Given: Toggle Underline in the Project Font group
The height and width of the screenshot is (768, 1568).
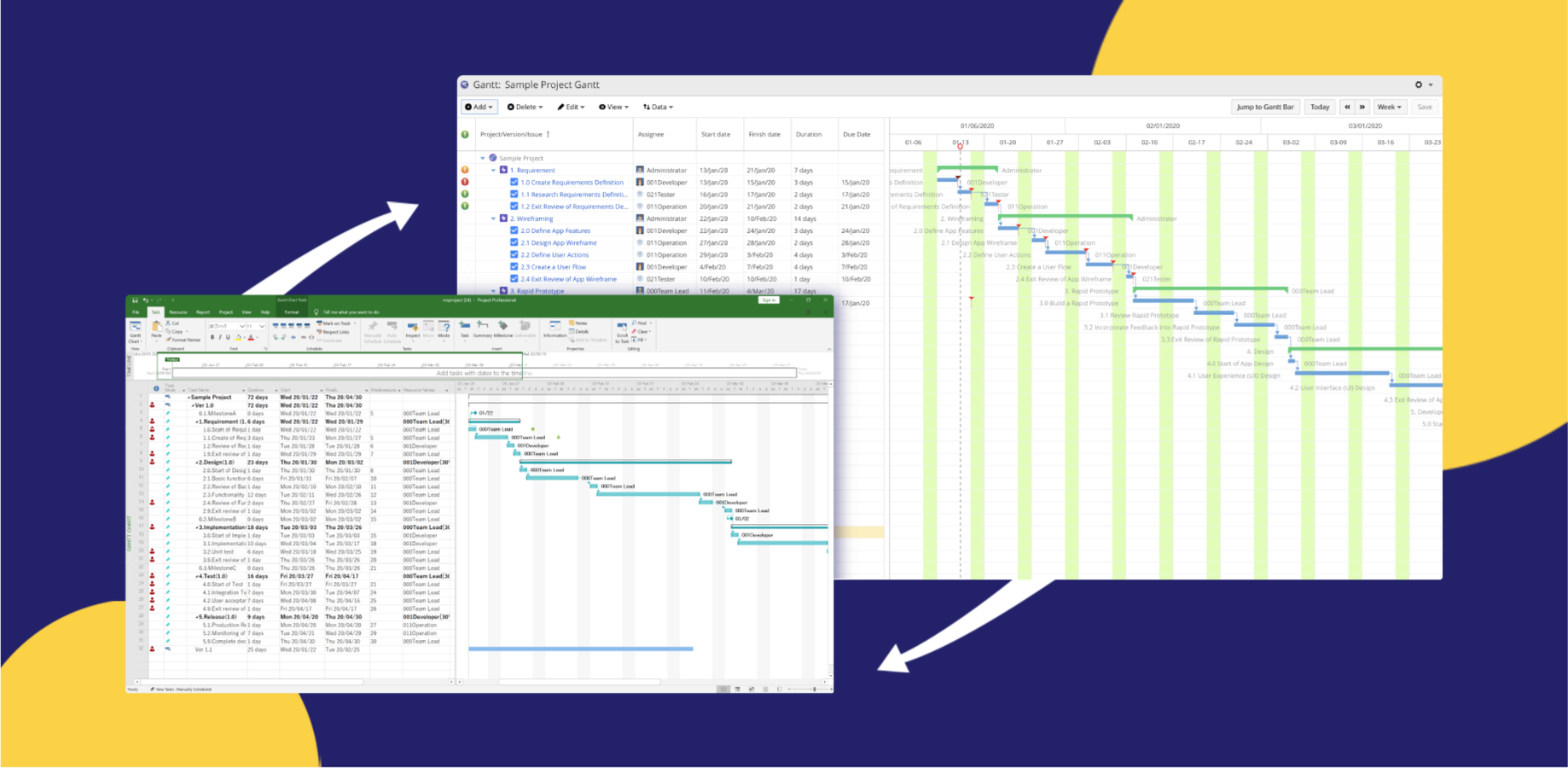Looking at the screenshot, I should [228, 337].
